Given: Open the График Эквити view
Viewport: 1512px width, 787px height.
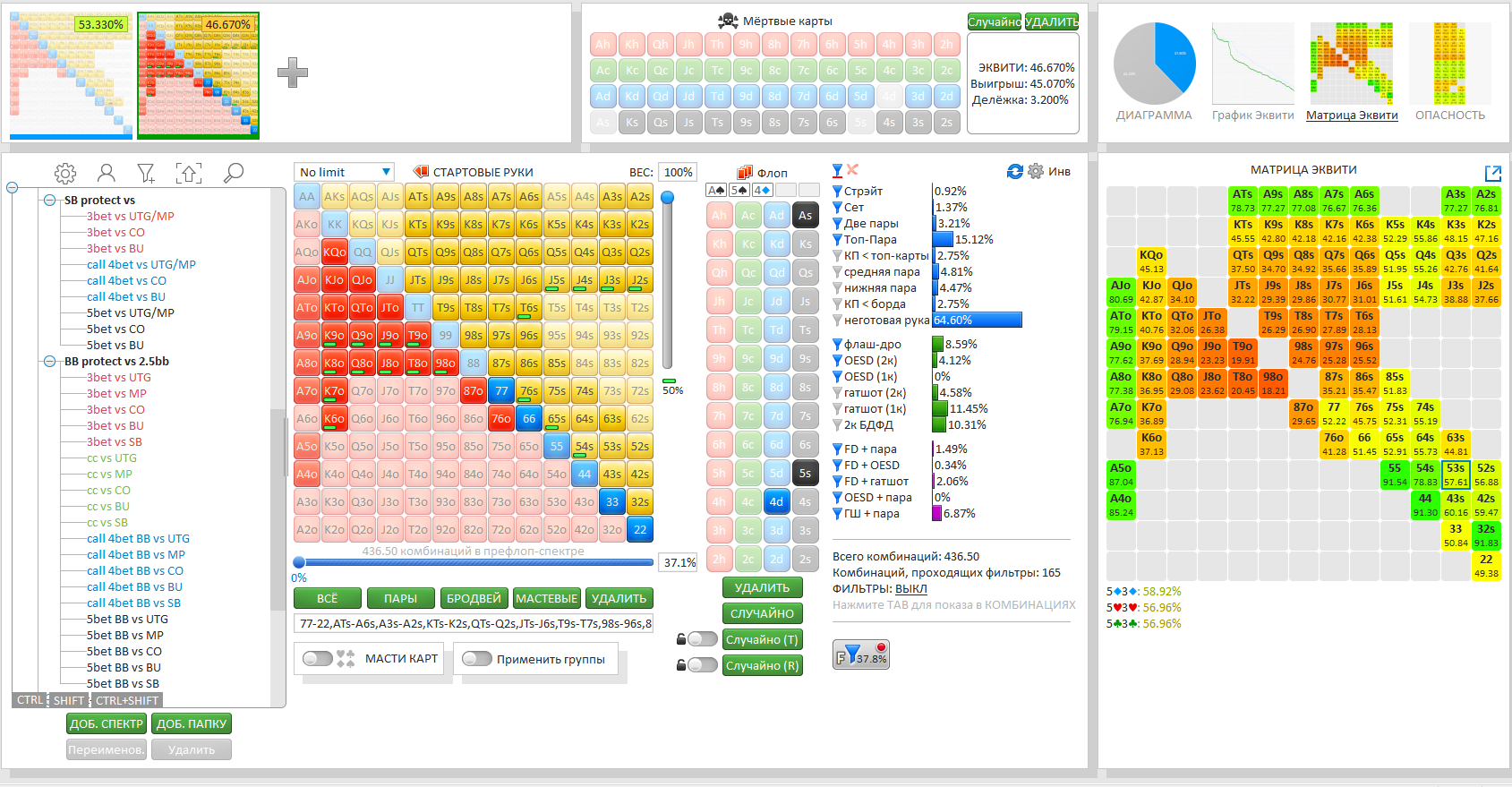Looking at the screenshot, I should 1253,72.
